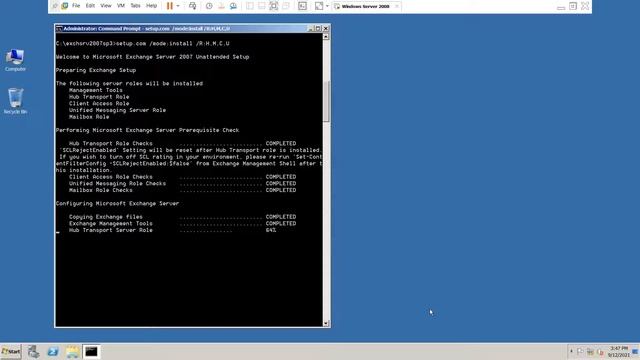Viewport: 640px width, 360px height.
Task: Click Revert to snapshot icon
Action: coord(221,6)
